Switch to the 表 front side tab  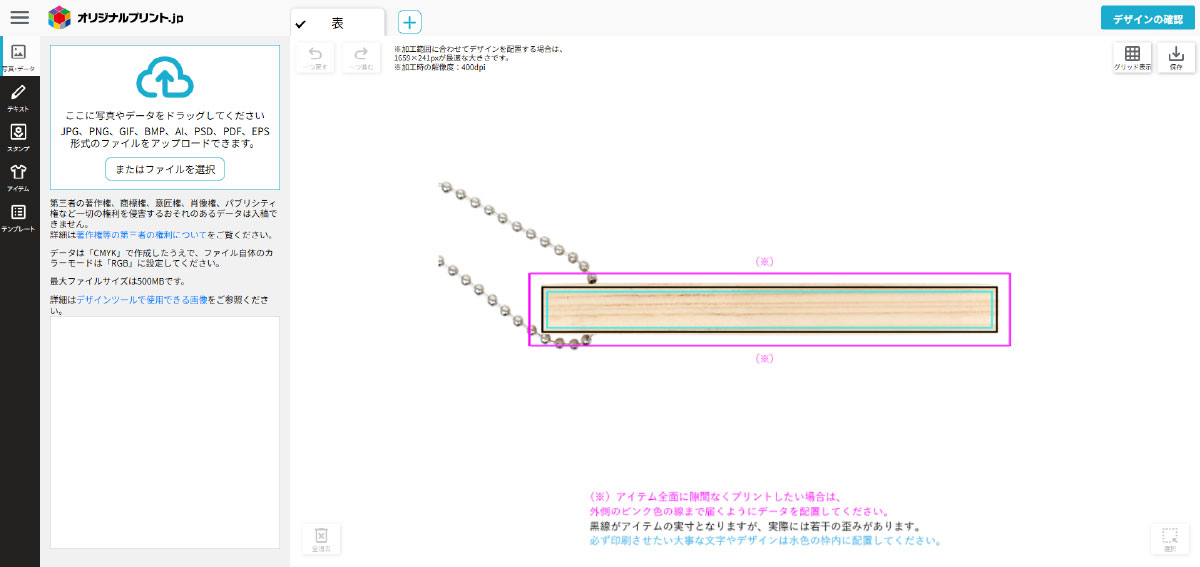(337, 23)
